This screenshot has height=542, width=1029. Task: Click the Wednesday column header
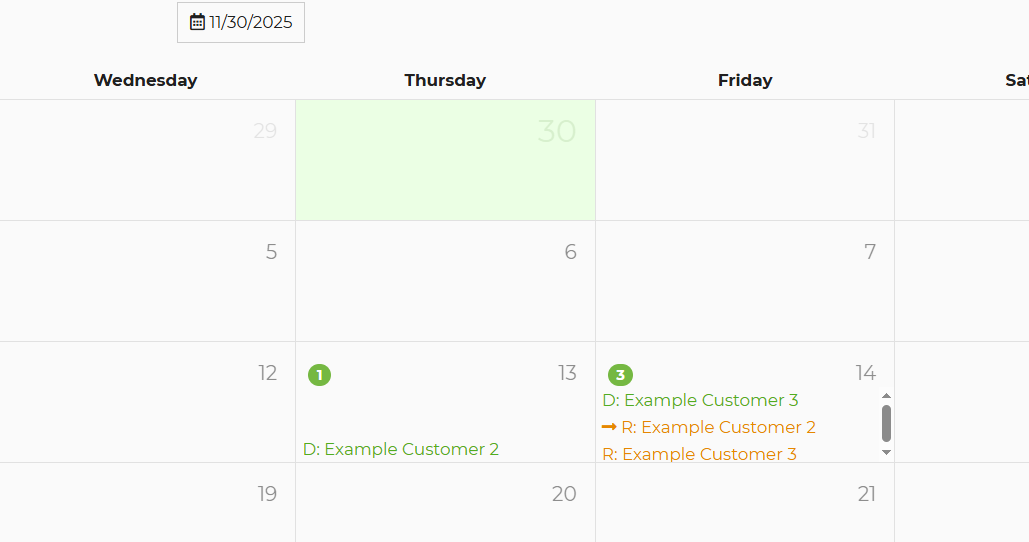(x=145, y=80)
